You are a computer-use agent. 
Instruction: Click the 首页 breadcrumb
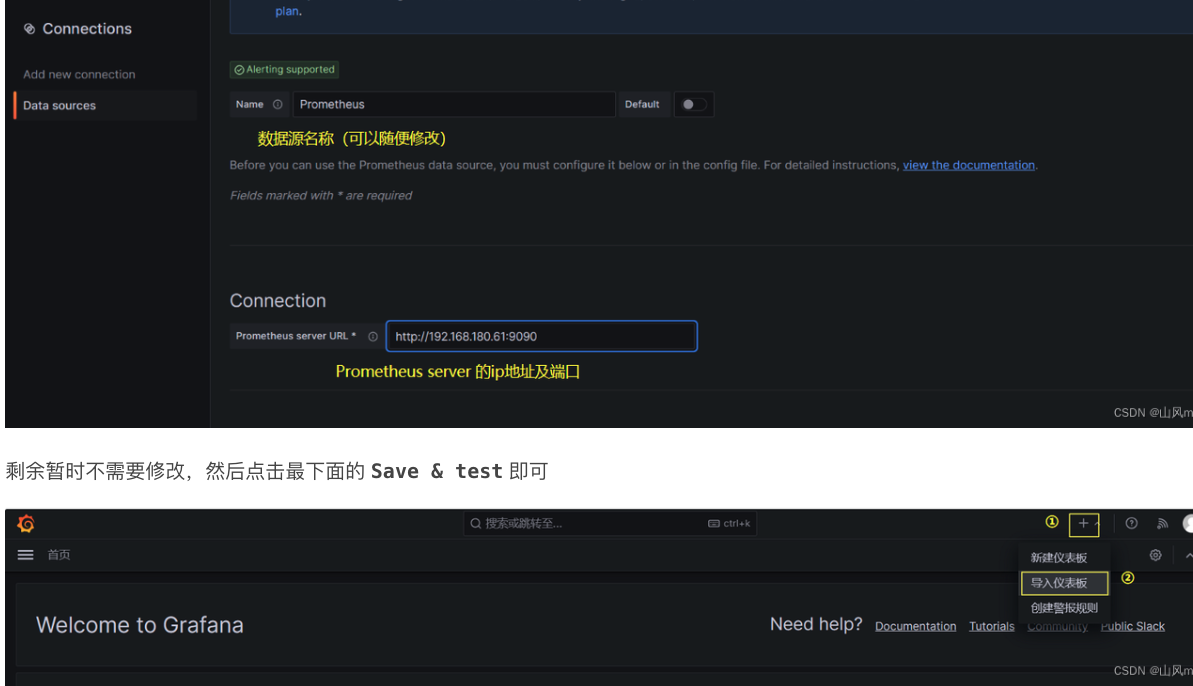pyautogui.click(x=59, y=555)
